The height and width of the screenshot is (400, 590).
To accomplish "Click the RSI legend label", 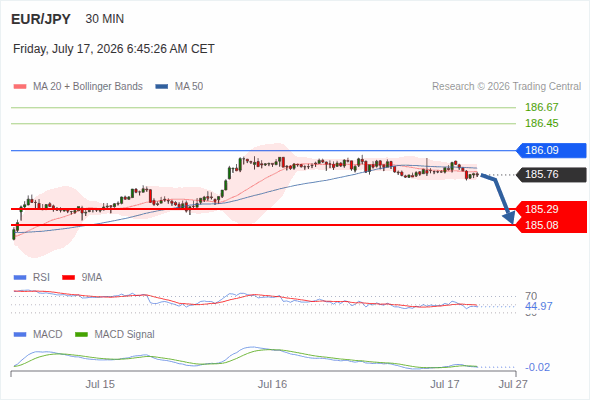I will pyautogui.click(x=41, y=278).
